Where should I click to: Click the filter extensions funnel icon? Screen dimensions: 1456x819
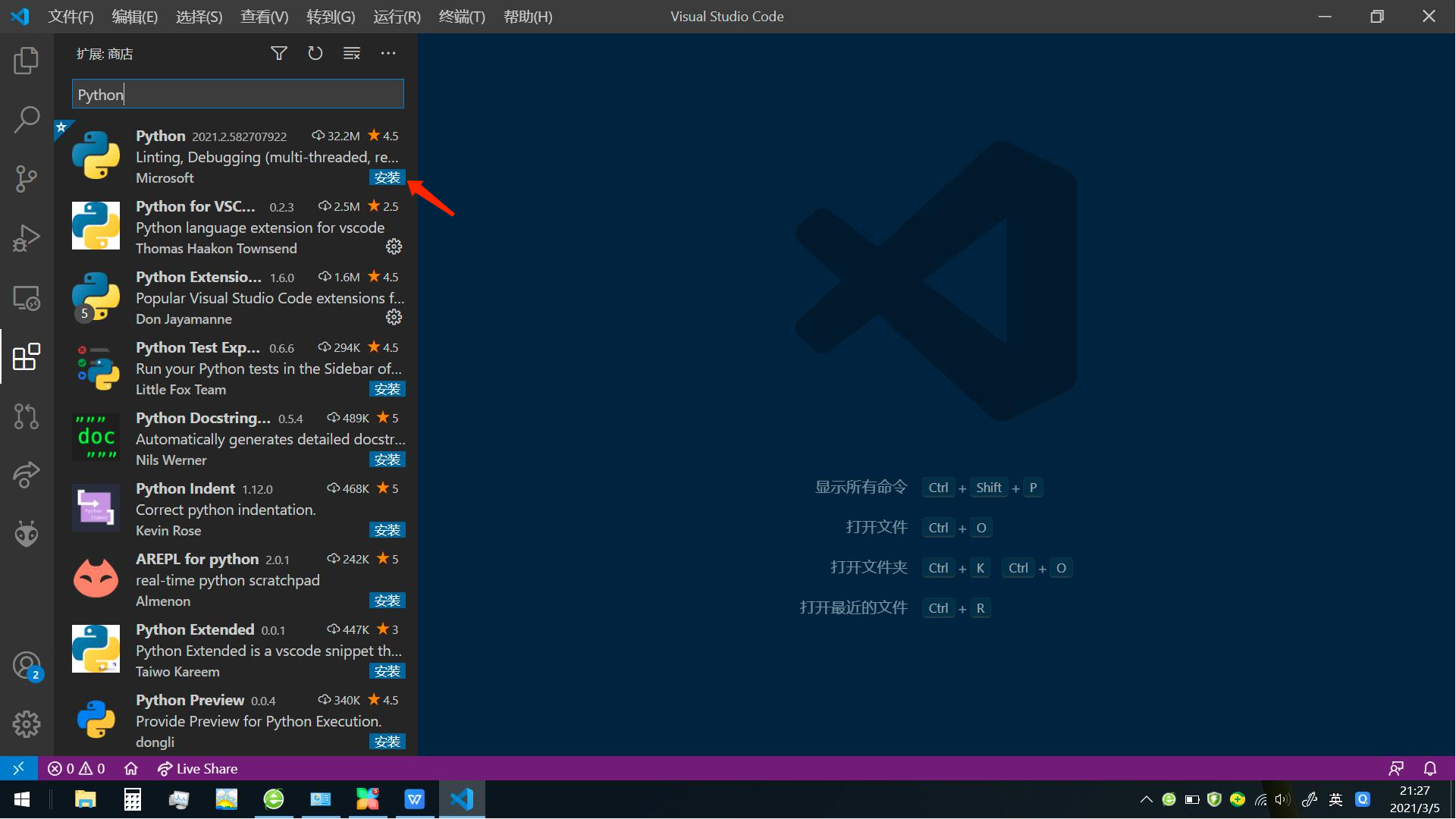coord(279,53)
